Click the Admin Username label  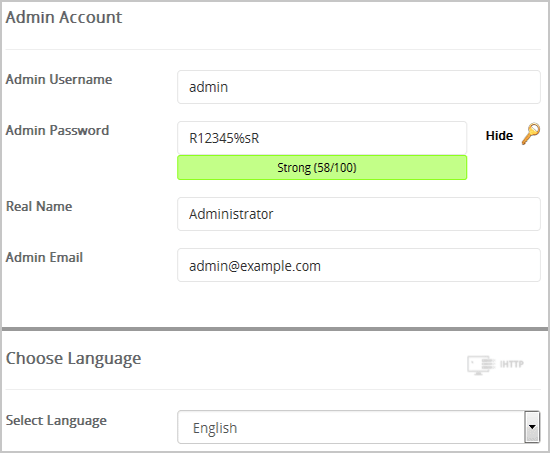[59, 79]
